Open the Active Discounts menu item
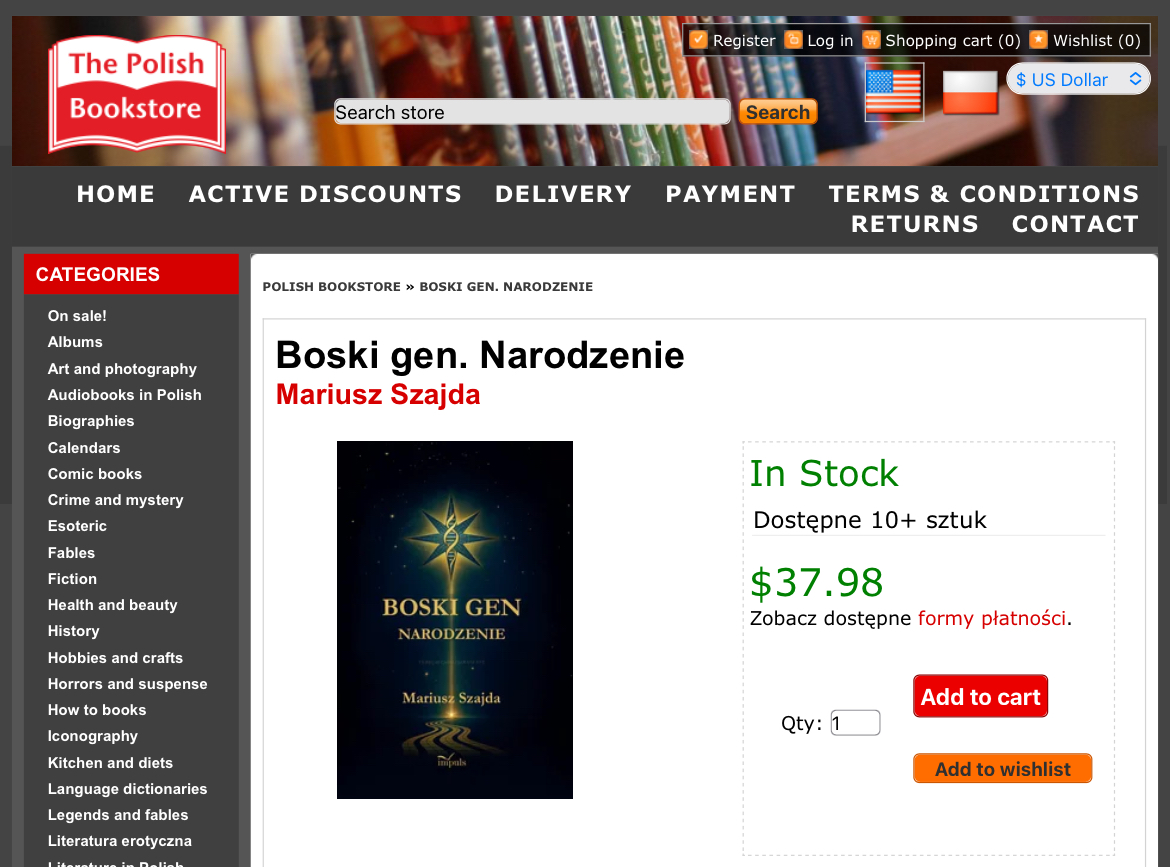The width and height of the screenshot is (1170, 867). pos(325,194)
